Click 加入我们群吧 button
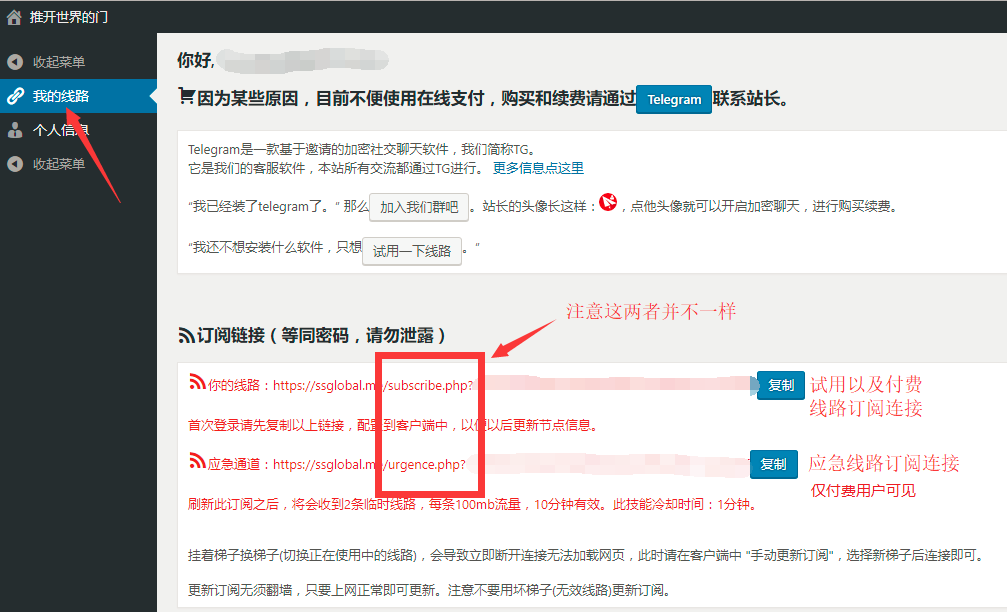The width and height of the screenshot is (1007, 612). click(x=419, y=207)
